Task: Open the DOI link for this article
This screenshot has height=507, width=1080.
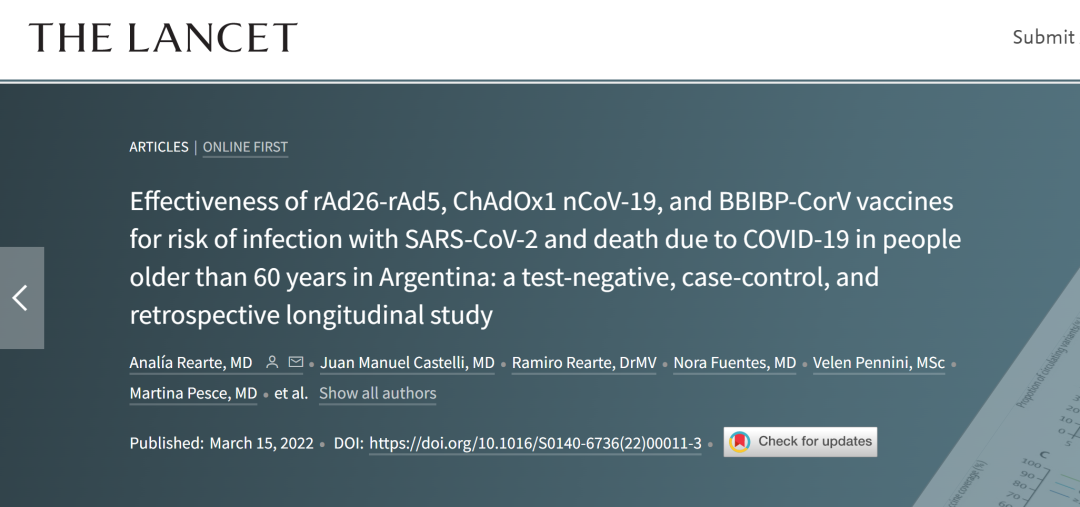Action: [535, 443]
